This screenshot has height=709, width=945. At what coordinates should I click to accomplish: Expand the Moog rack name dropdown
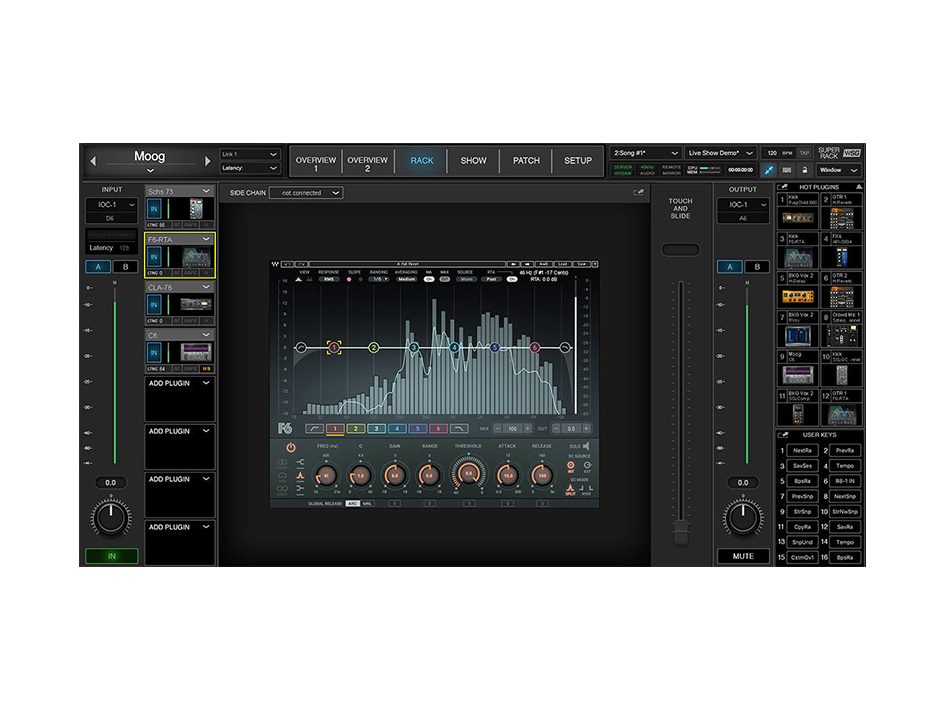(150, 171)
